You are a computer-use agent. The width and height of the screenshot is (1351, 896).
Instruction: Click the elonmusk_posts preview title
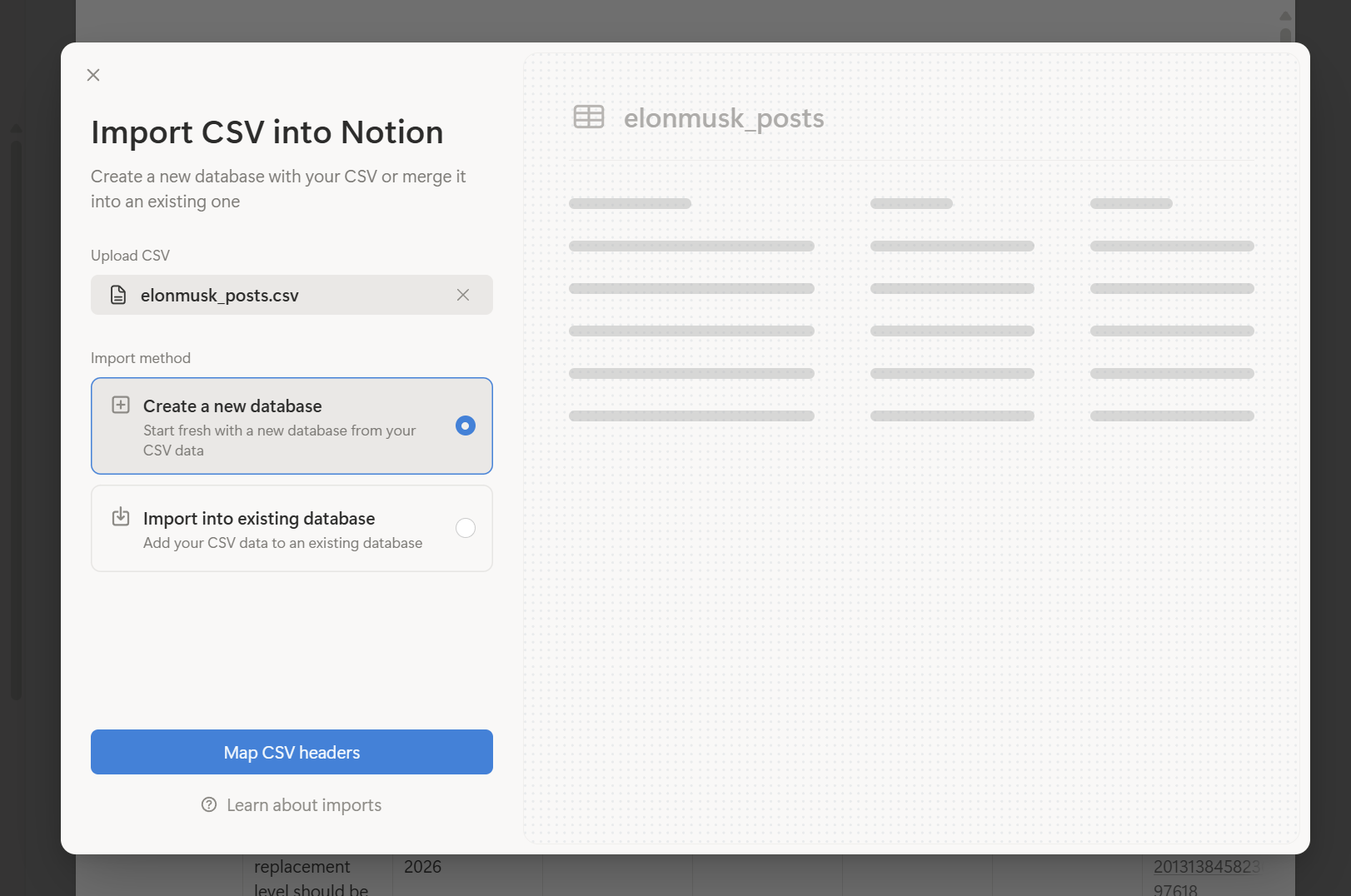pyautogui.click(x=724, y=118)
